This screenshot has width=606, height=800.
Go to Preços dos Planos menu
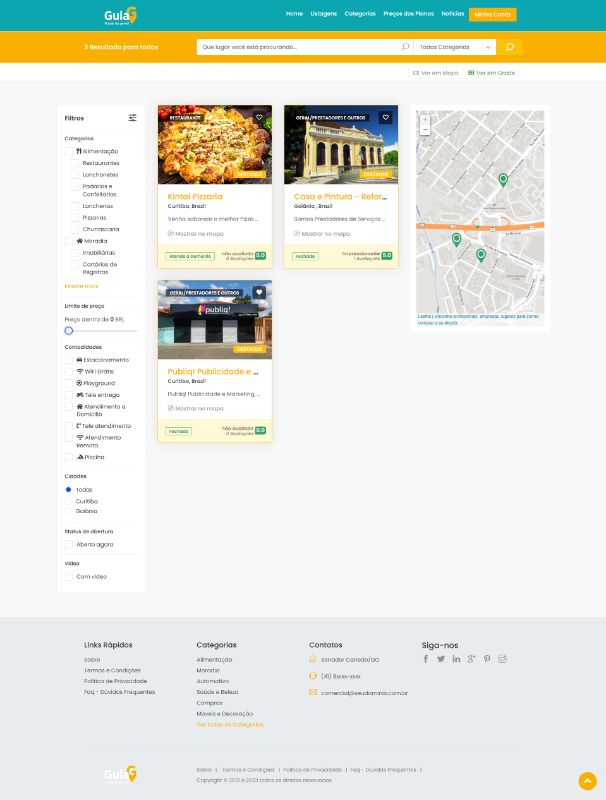[409, 14]
